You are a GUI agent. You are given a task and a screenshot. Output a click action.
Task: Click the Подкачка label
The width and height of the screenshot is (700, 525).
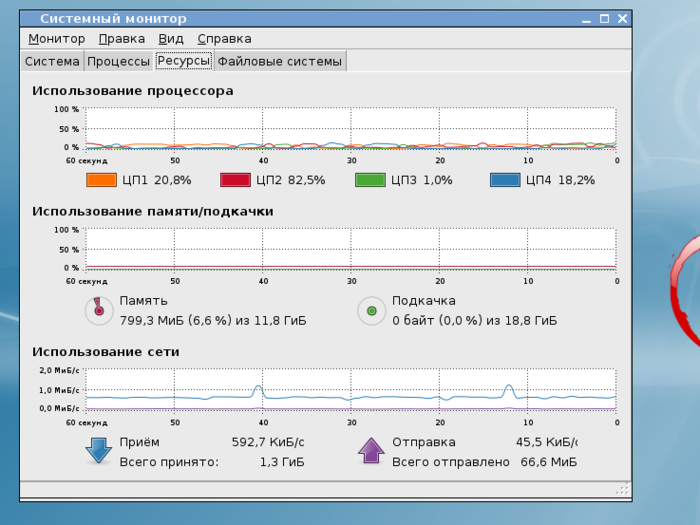pos(424,301)
